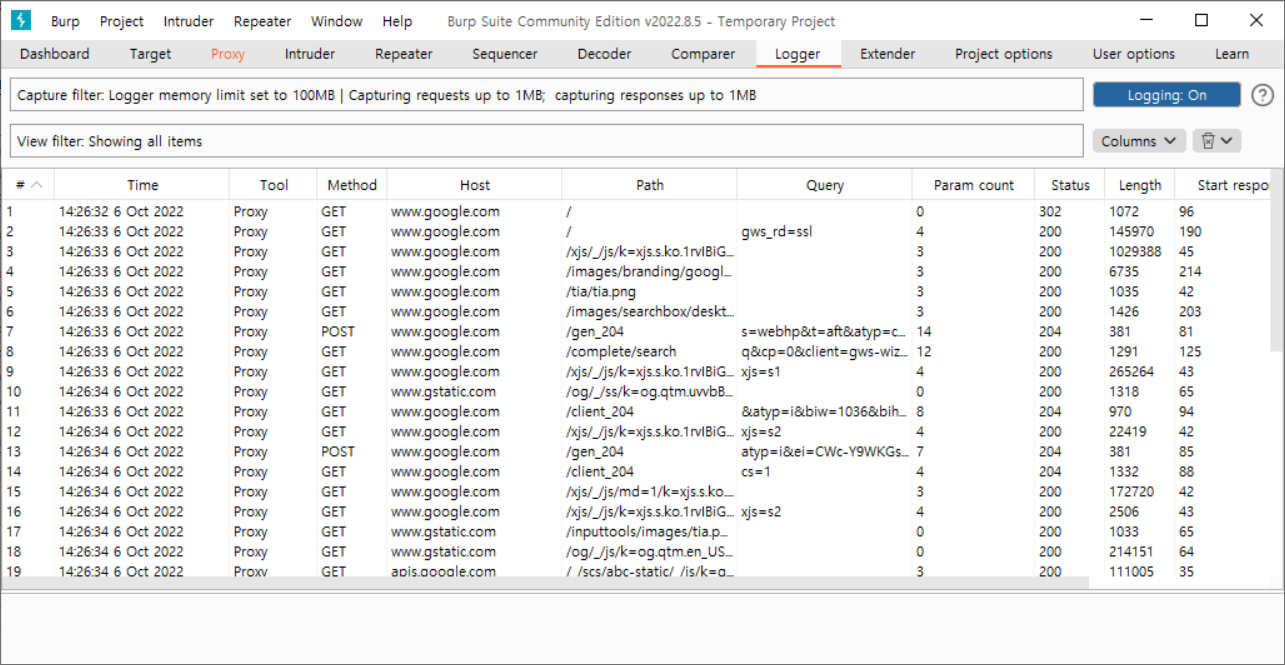Open the Help menu
Screen dimensions: 1285x665
(397, 21)
